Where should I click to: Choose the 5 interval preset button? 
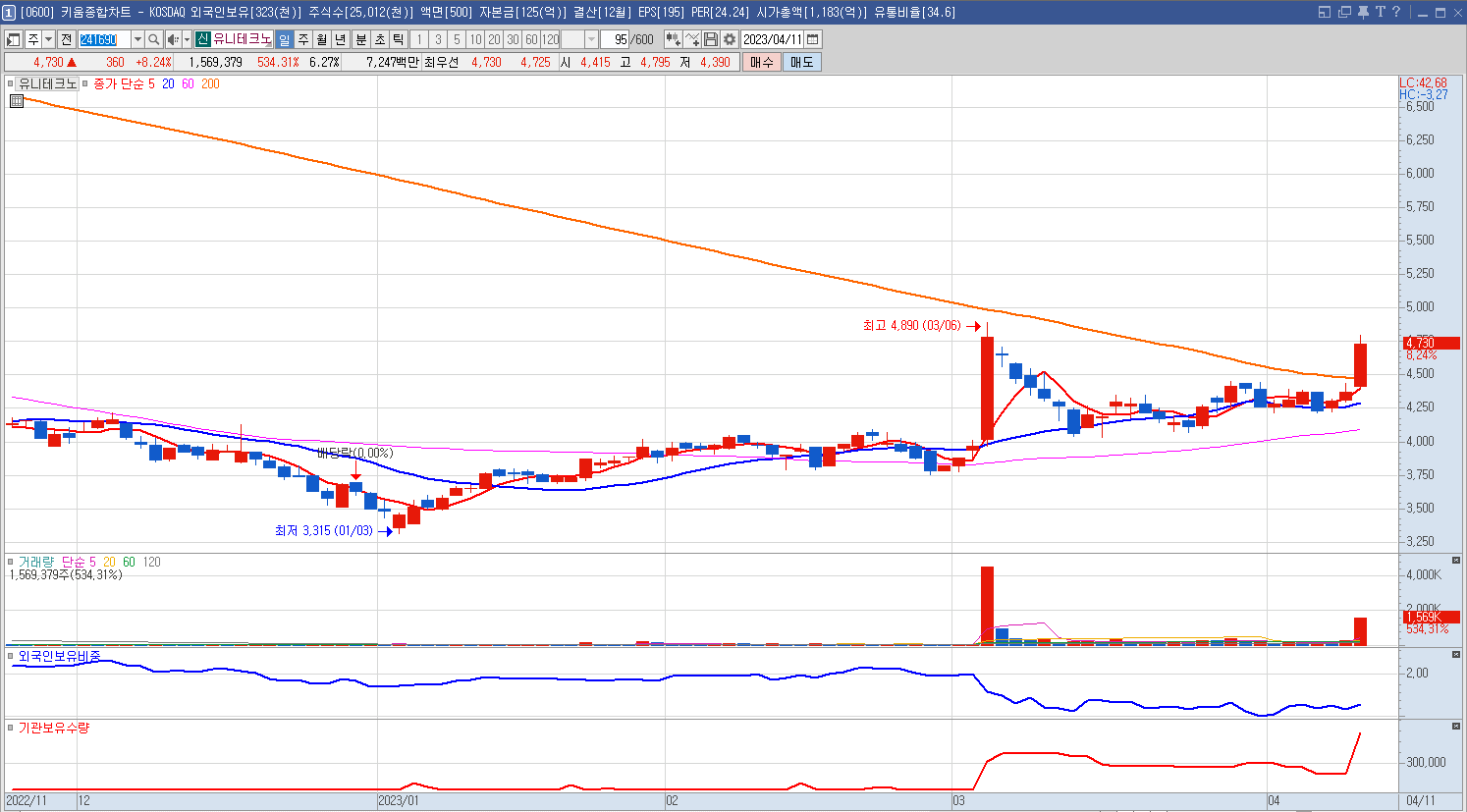457,39
